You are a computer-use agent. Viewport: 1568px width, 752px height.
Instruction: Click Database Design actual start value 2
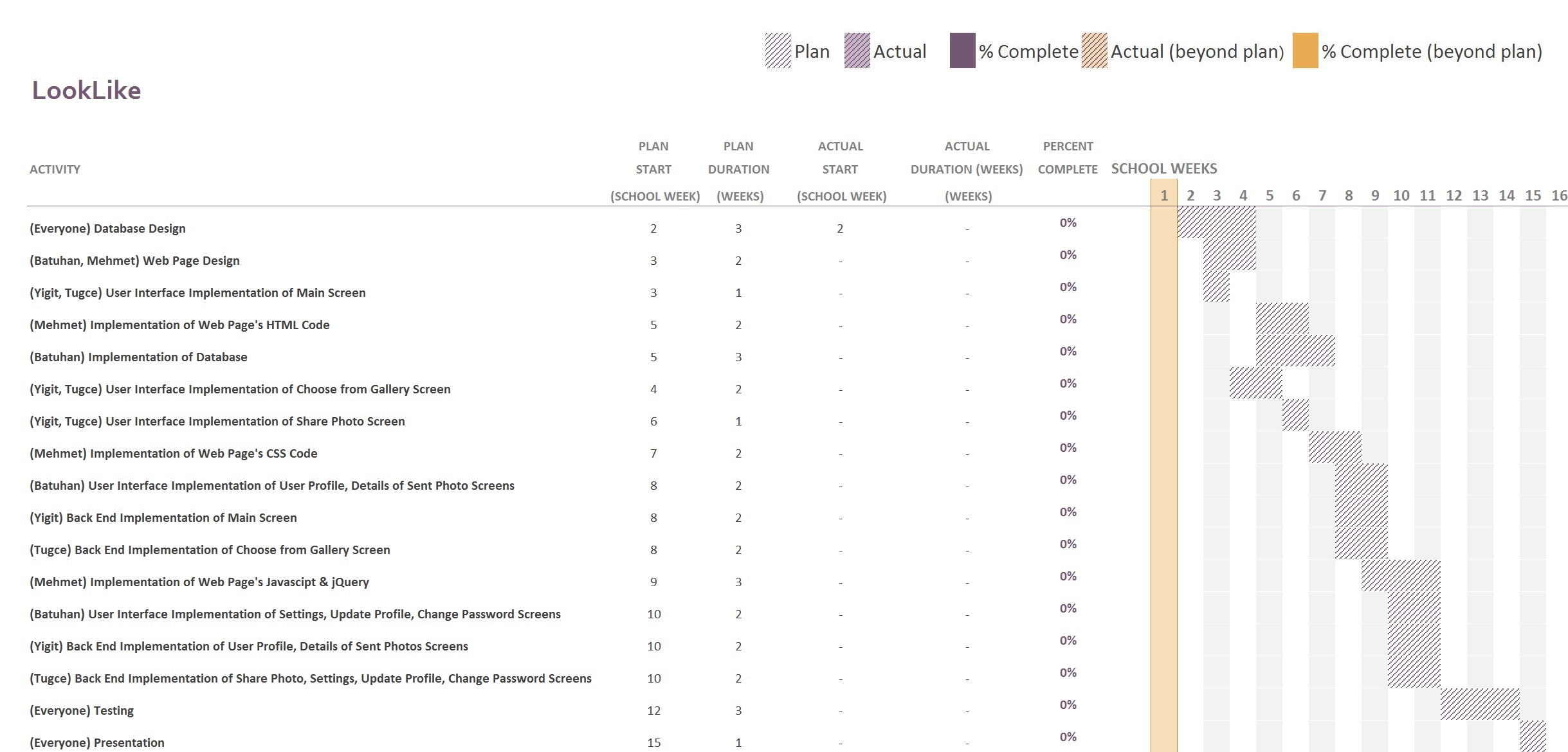tap(840, 229)
